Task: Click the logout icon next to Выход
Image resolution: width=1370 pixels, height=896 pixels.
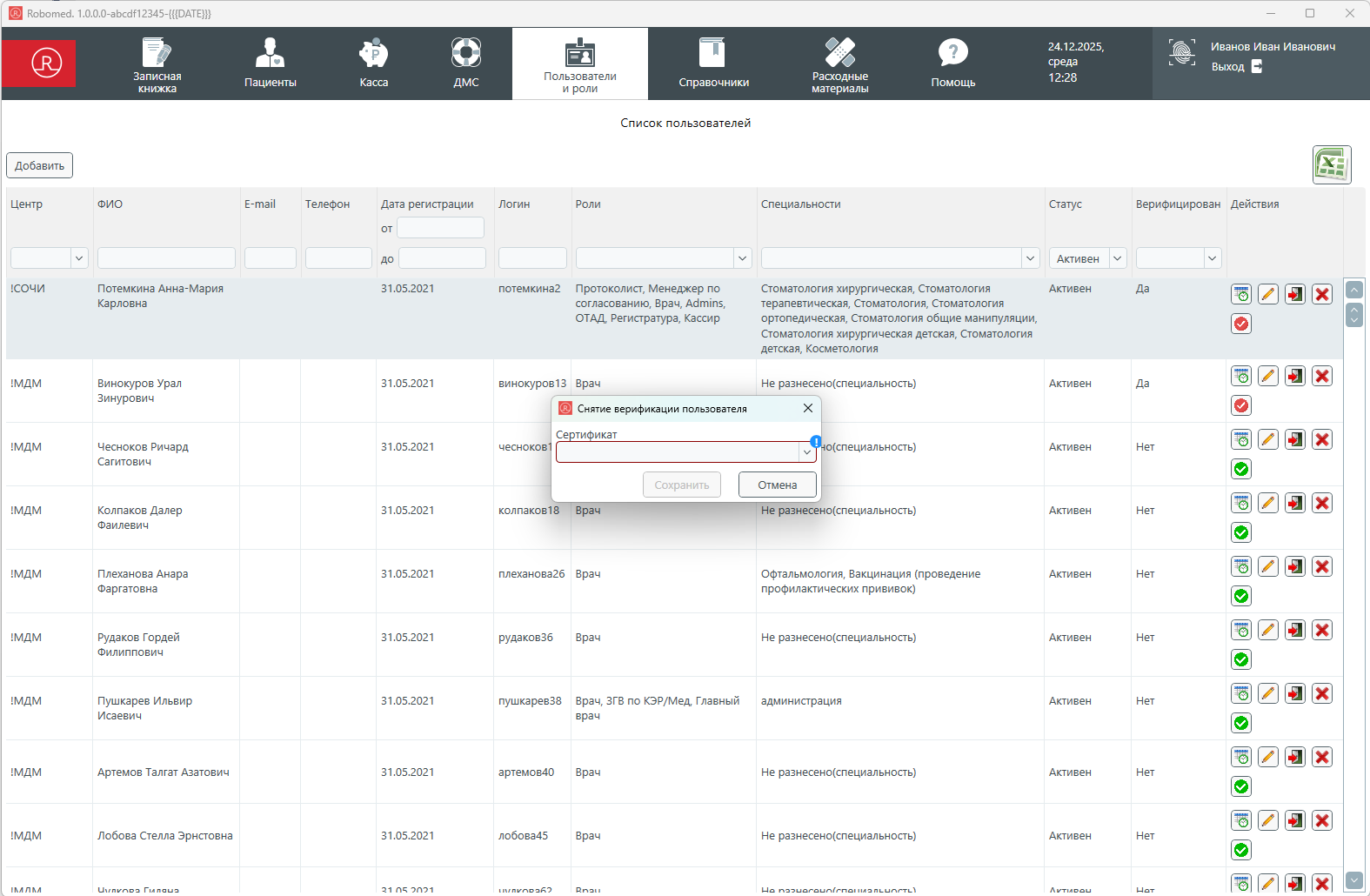Action: [x=1257, y=67]
